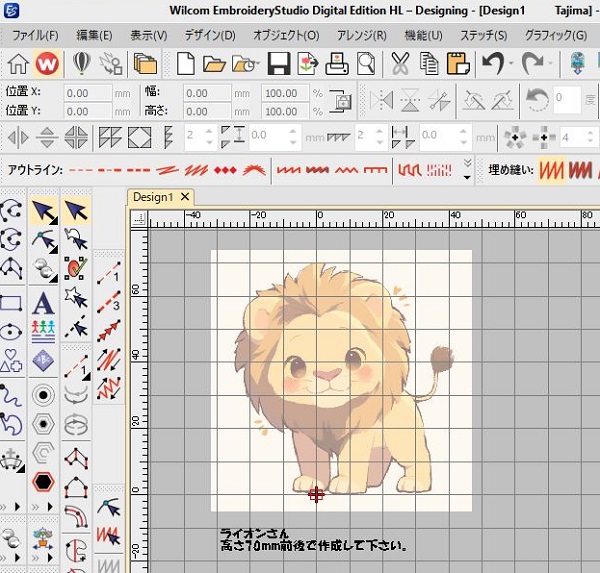Screen dimensions: 600x573
Task: Select the filled black hexagon tool
Action: 43,482
